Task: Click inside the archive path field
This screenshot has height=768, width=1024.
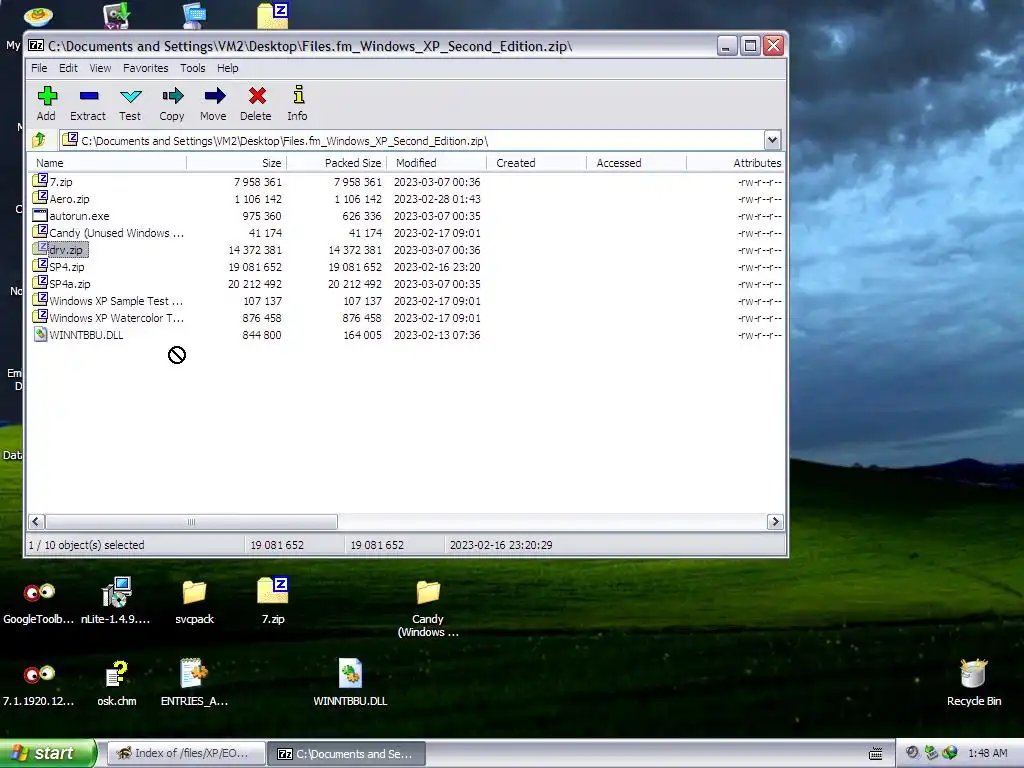Action: tap(411, 140)
